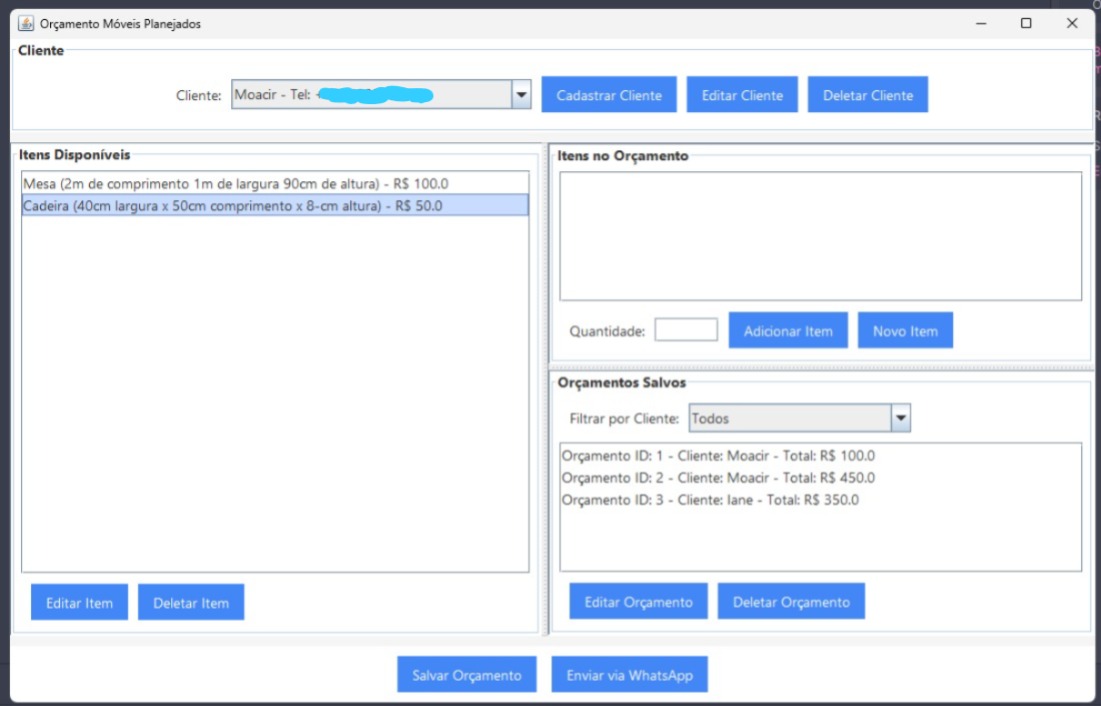The image size is (1101, 706).
Task: Focus the Quantidade input field
Action: pyautogui.click(x=685, y=331)
